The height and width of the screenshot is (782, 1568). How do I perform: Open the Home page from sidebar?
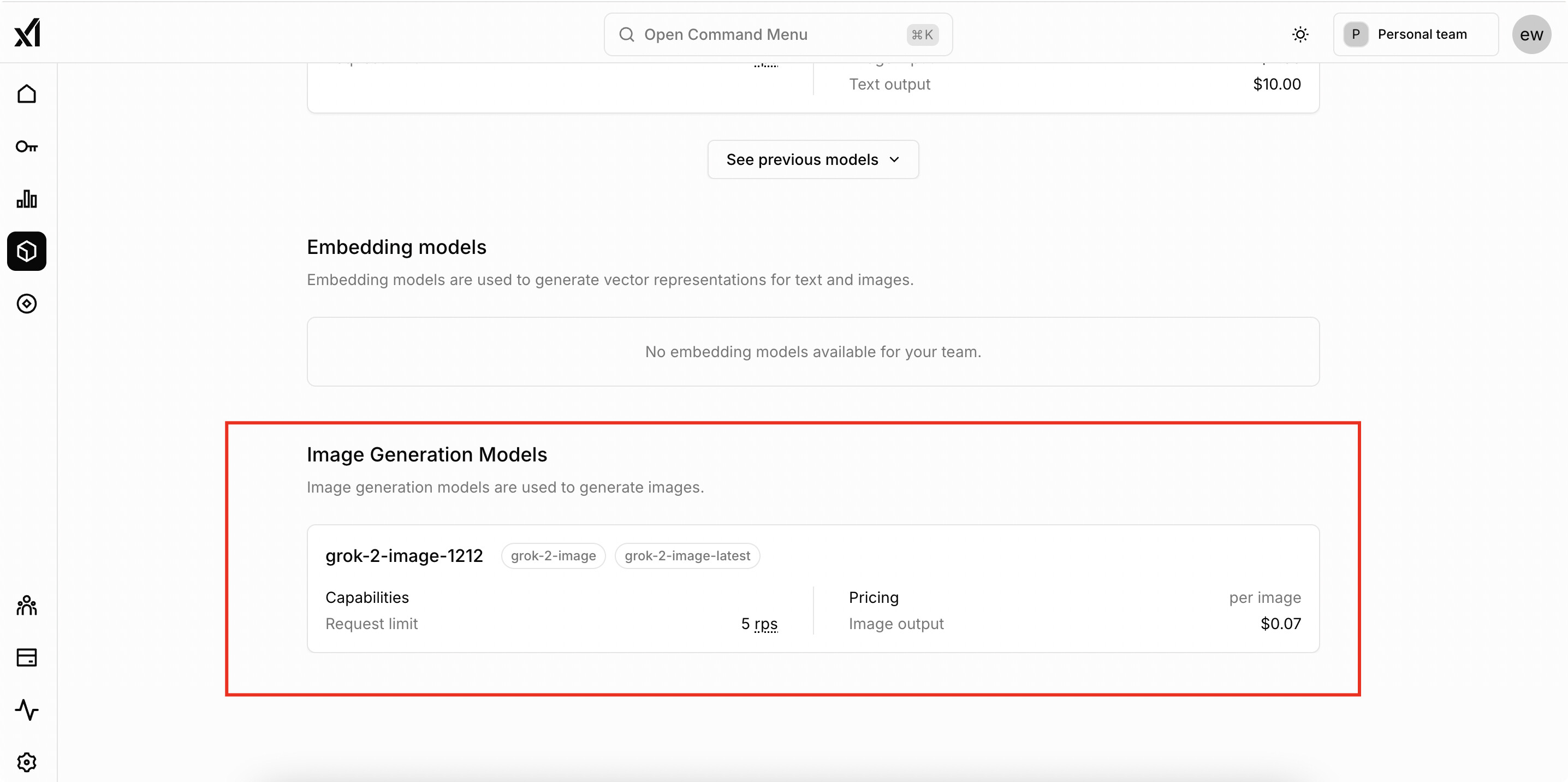click(27, 94)
